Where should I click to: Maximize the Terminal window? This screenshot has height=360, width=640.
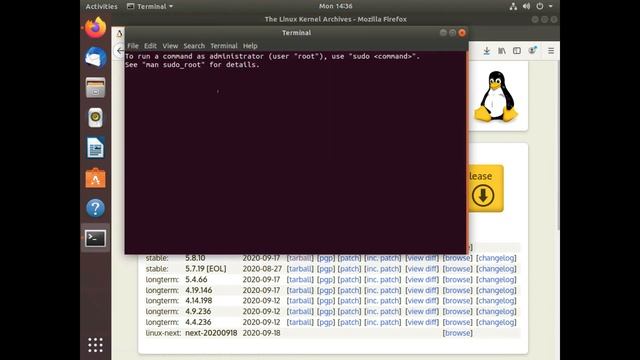[453, 33]
